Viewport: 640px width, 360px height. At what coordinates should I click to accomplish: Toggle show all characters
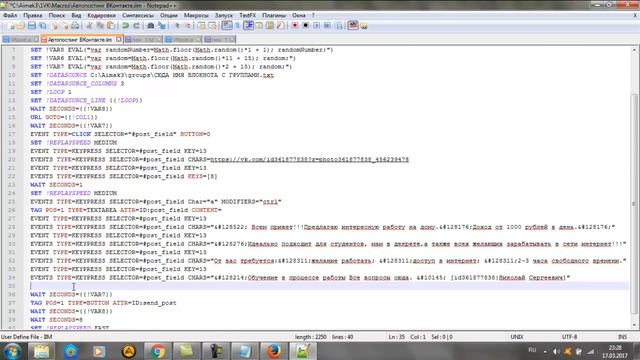[x=238, y=26]
